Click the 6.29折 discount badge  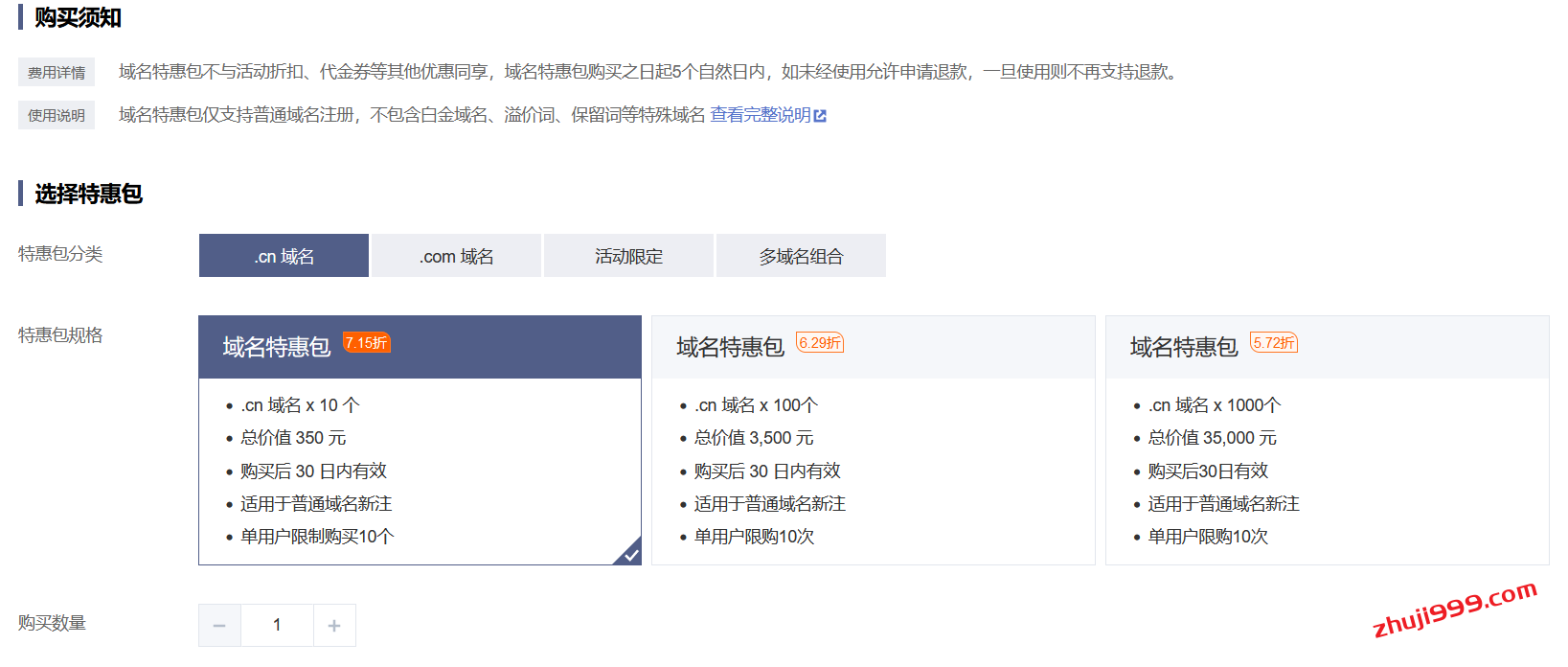coord(820,343)
